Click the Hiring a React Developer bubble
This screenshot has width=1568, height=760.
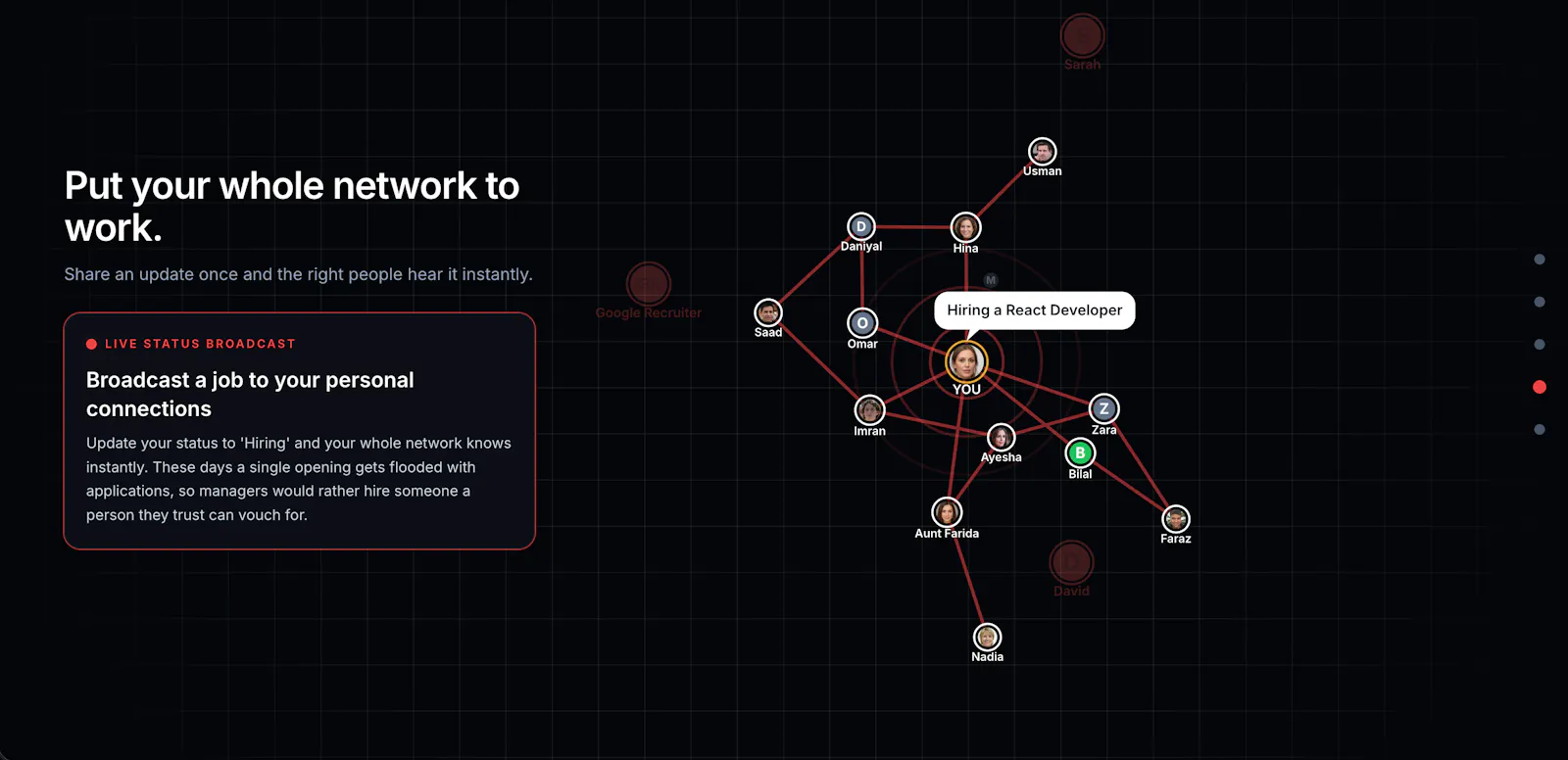1035,310
